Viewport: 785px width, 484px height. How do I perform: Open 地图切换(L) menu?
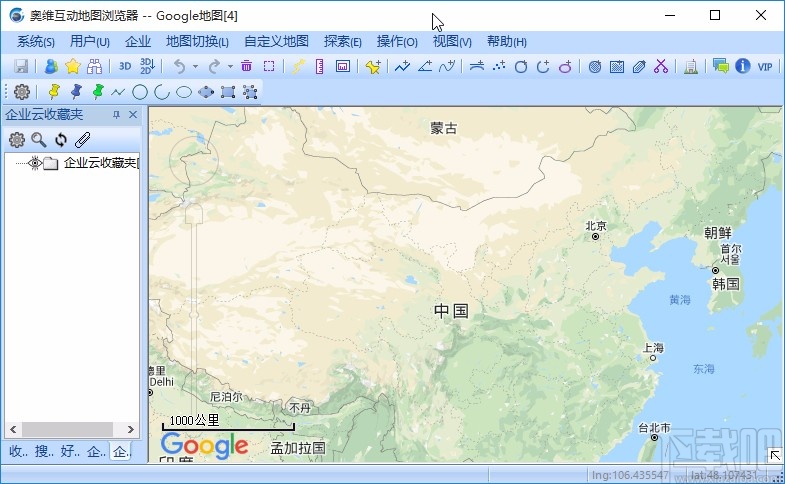(x=197, y=42)
